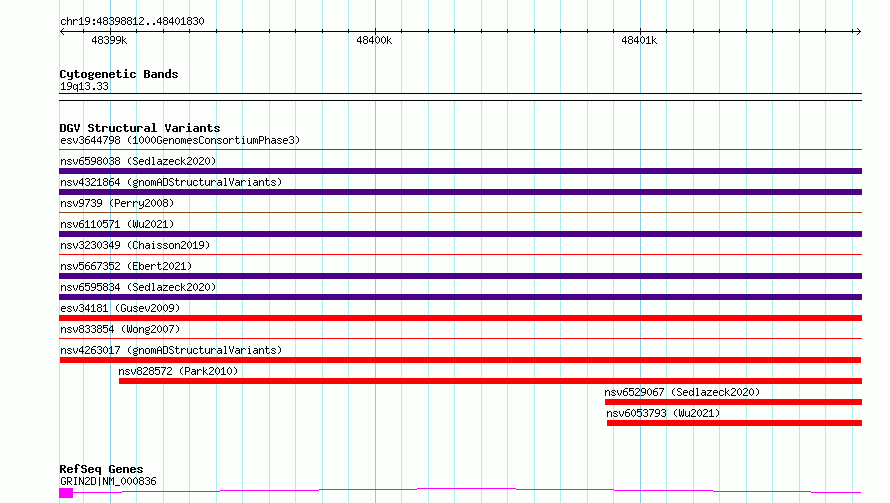The image size is (890, 503).
Task: Click the purple bar under nsv6598038
Action: click(460, 171)
